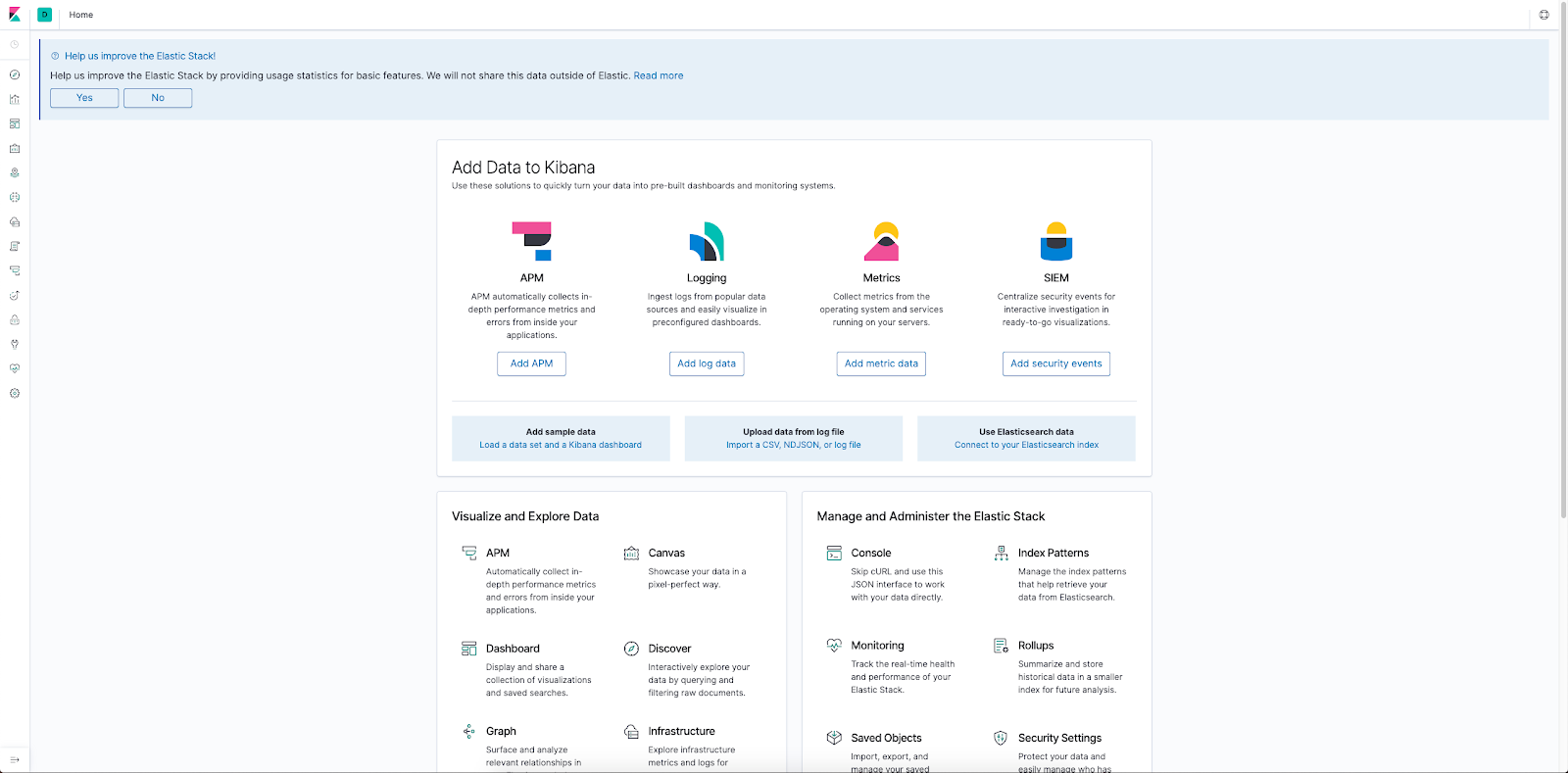Click the Metrics logo in Add Data

[x=882, y=241]
